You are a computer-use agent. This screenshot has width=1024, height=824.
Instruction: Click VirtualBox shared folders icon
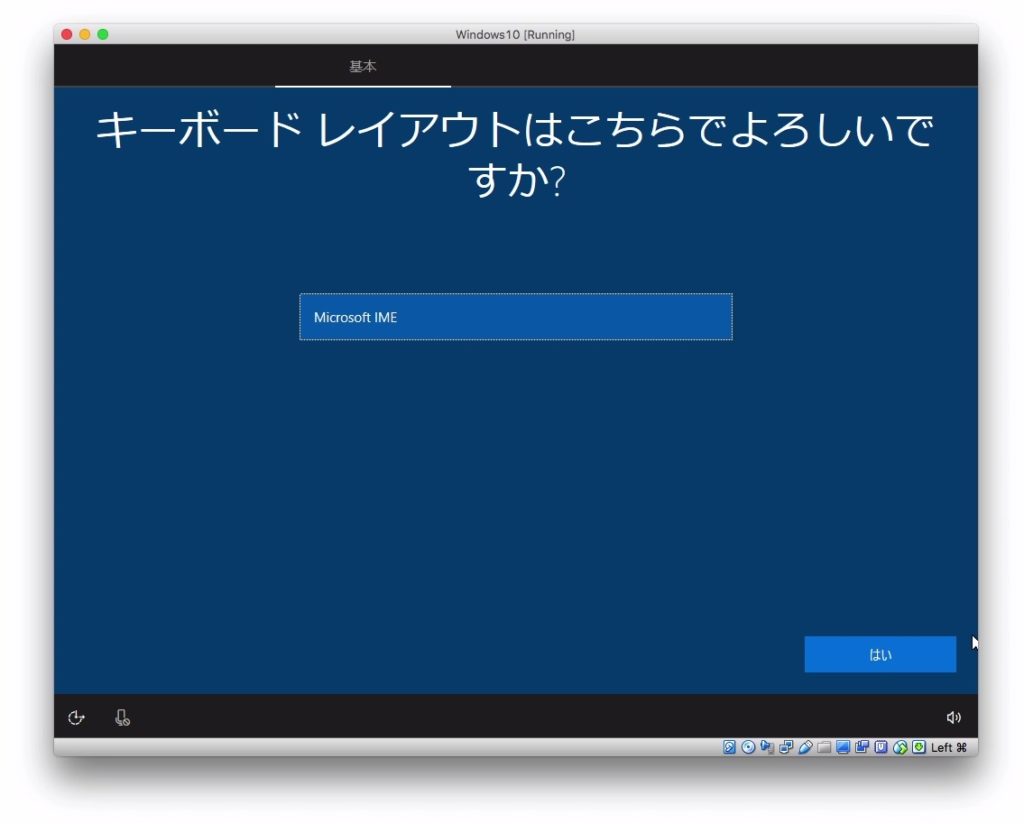tap(824, 747)
